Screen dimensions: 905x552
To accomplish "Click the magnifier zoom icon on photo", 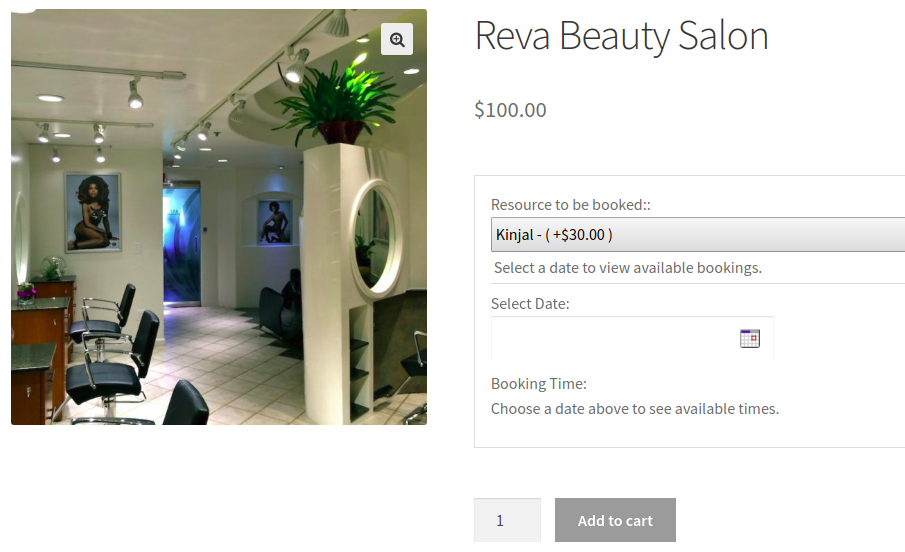I will [397, 39].
